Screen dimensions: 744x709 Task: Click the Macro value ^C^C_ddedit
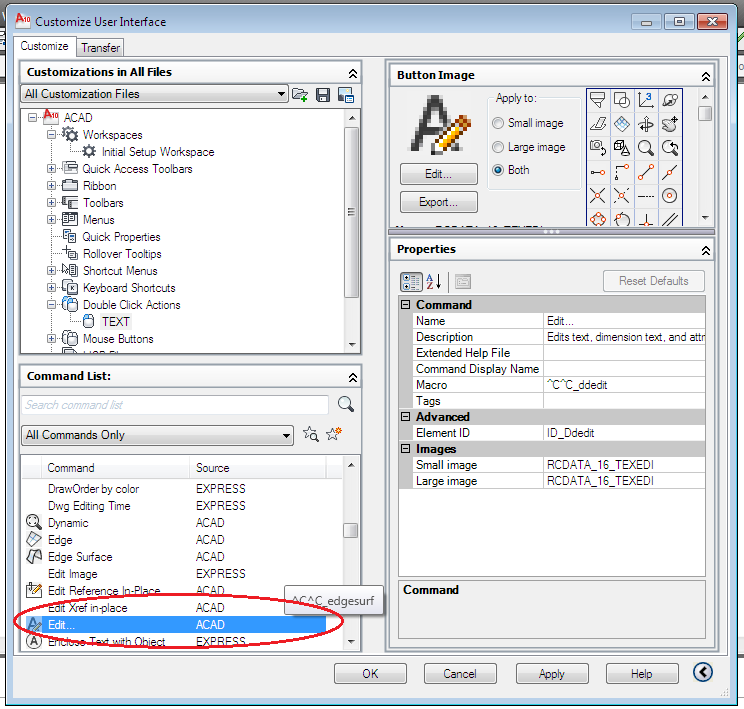(624, 385)
